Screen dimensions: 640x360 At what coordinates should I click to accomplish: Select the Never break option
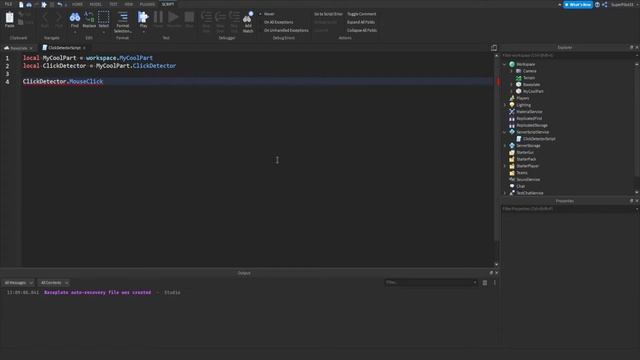269,14
